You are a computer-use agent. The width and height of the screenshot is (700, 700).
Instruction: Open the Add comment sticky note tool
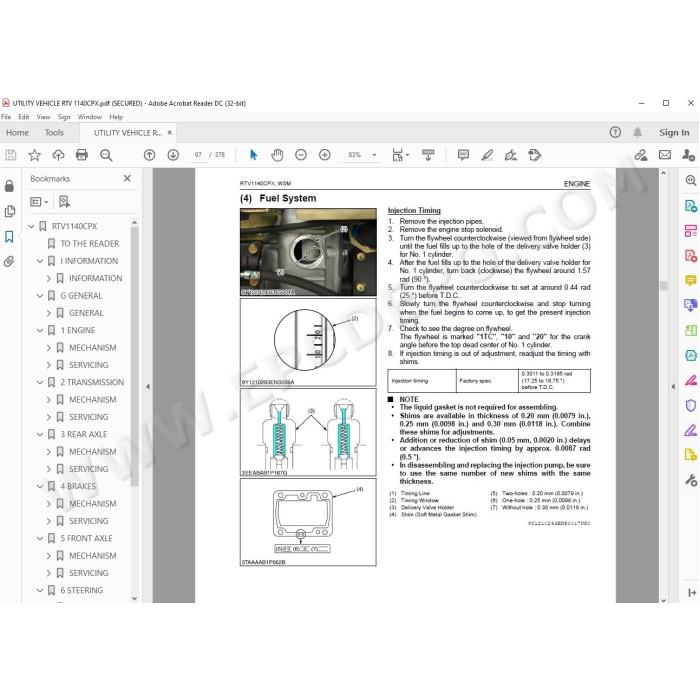tap(463, 155)
